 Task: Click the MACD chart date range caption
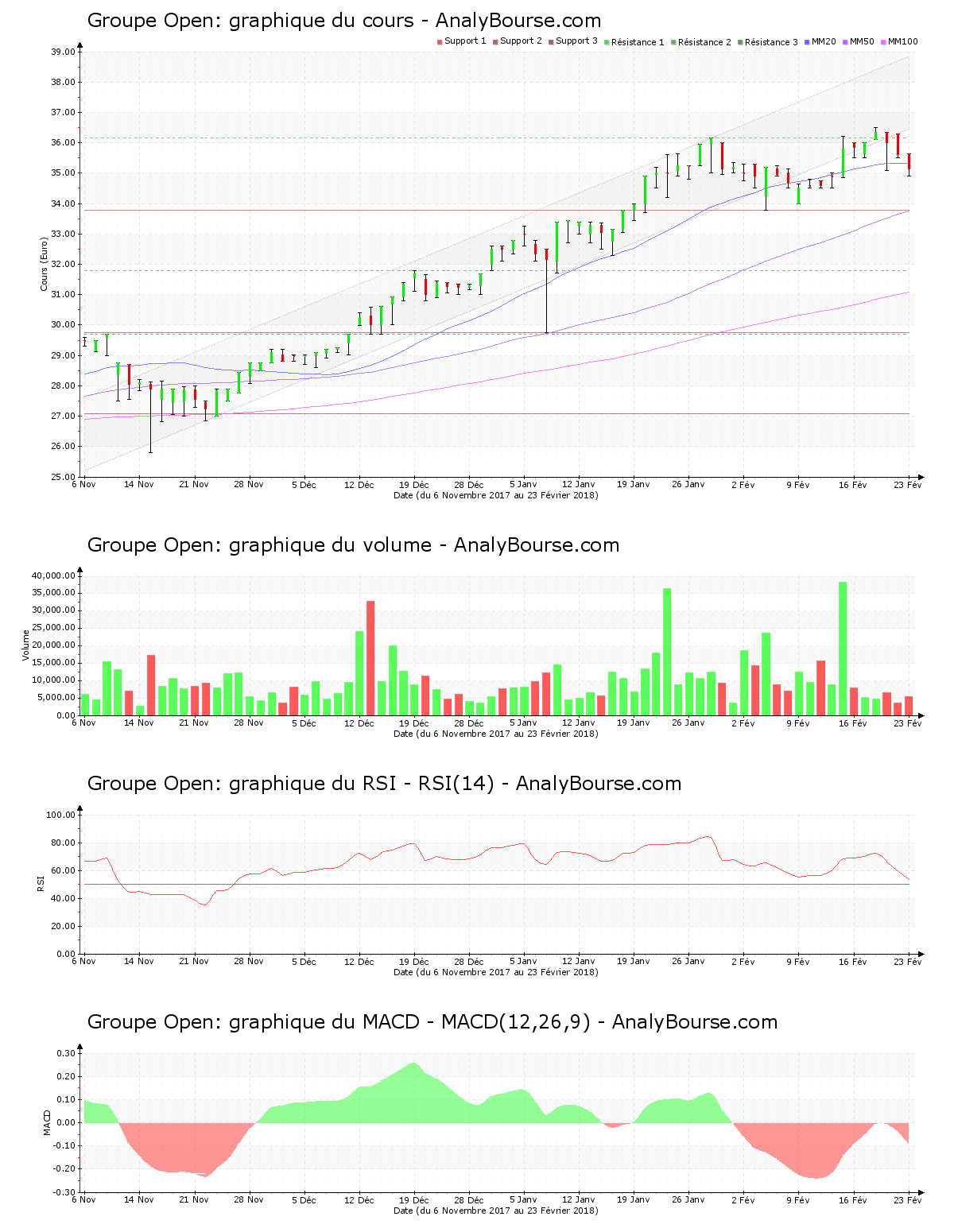pyautogui.click(x=496, y=1211)
